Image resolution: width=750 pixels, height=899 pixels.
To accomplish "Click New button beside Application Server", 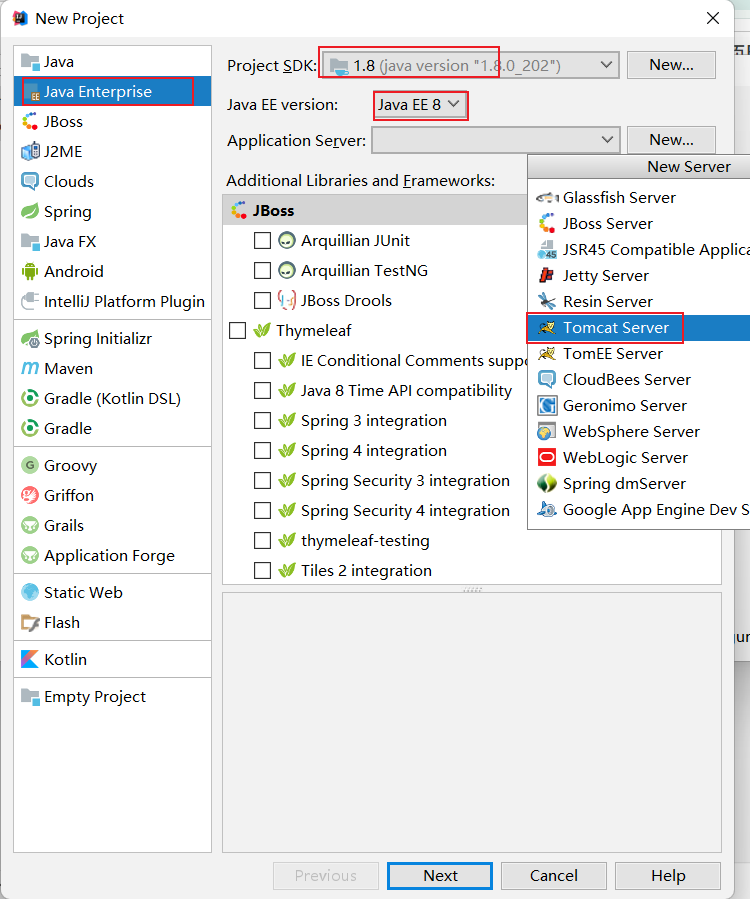I will (671, 140).
